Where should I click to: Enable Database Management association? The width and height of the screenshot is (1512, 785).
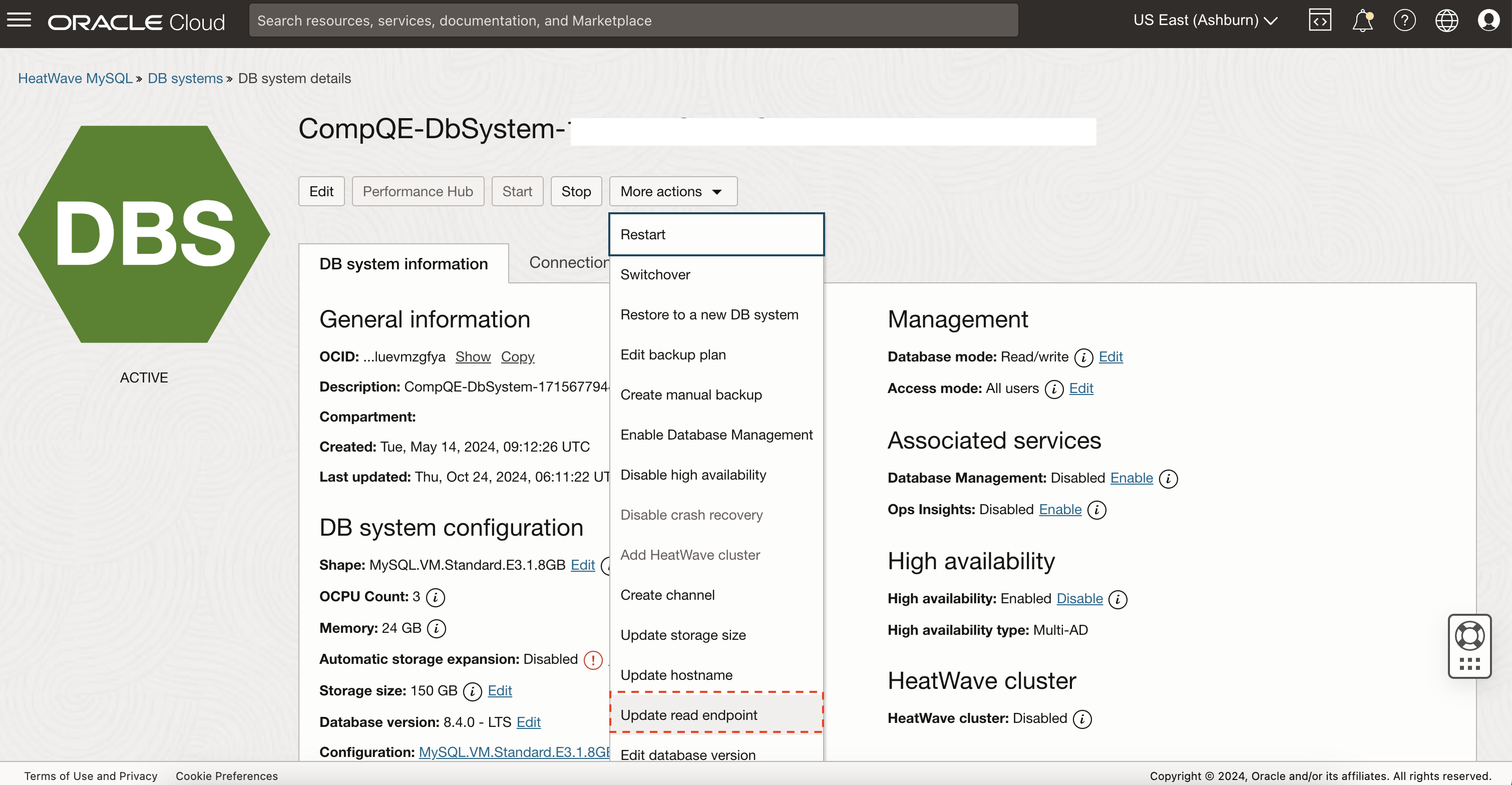pyautogui.click(x=1131, y=478)
